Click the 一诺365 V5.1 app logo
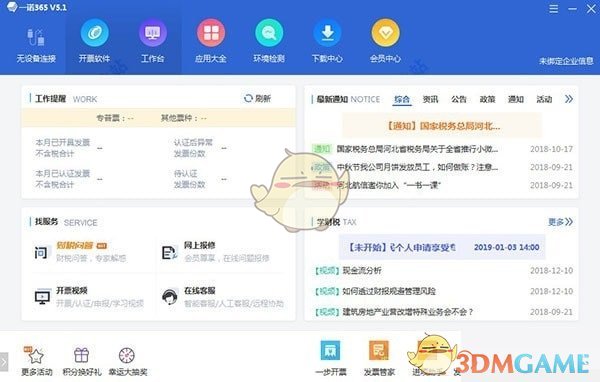 point(12,7)
